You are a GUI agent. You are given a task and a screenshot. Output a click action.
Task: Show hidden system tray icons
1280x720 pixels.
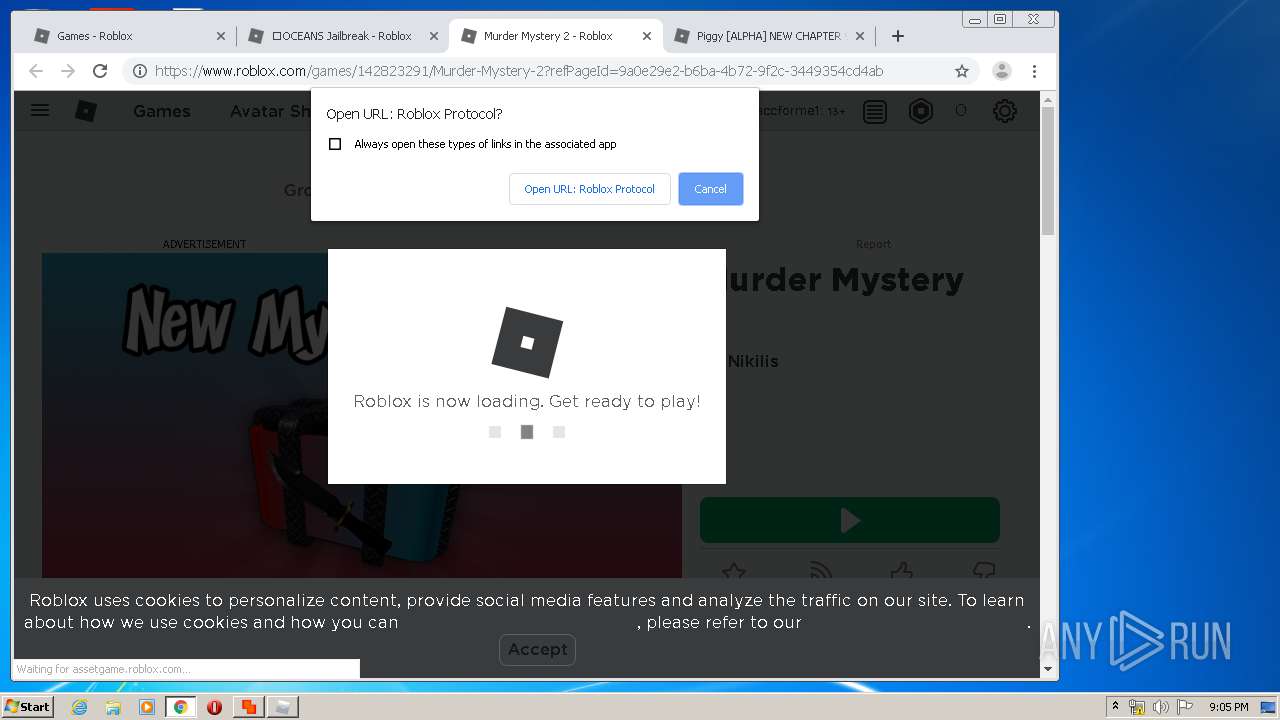coord(1115,706)
